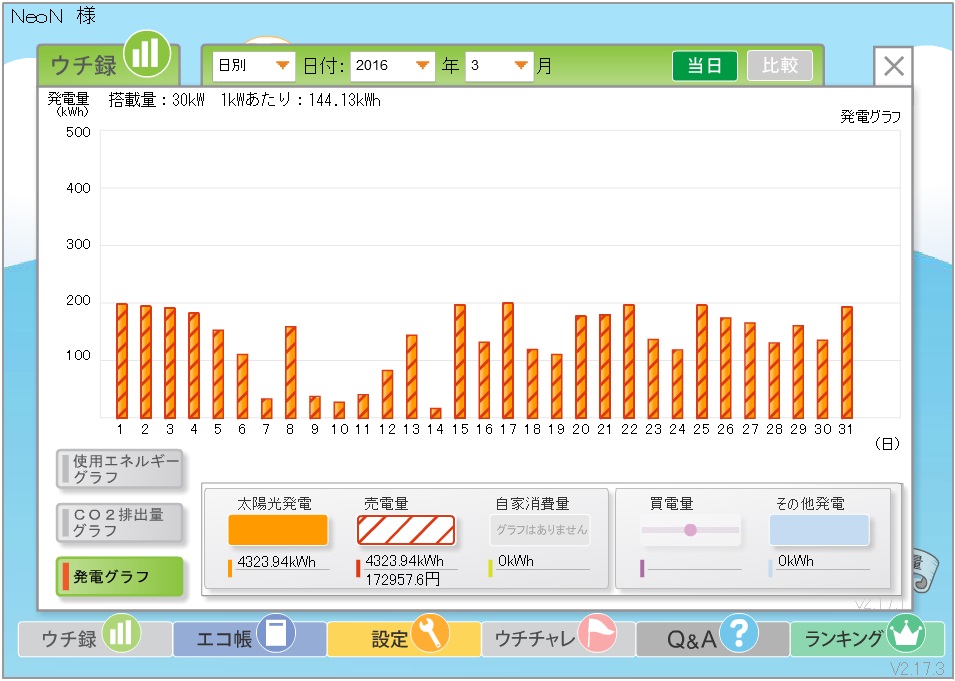955x681 pixels.
Task: Click the bar for day 22
Action: coord(629,361)
